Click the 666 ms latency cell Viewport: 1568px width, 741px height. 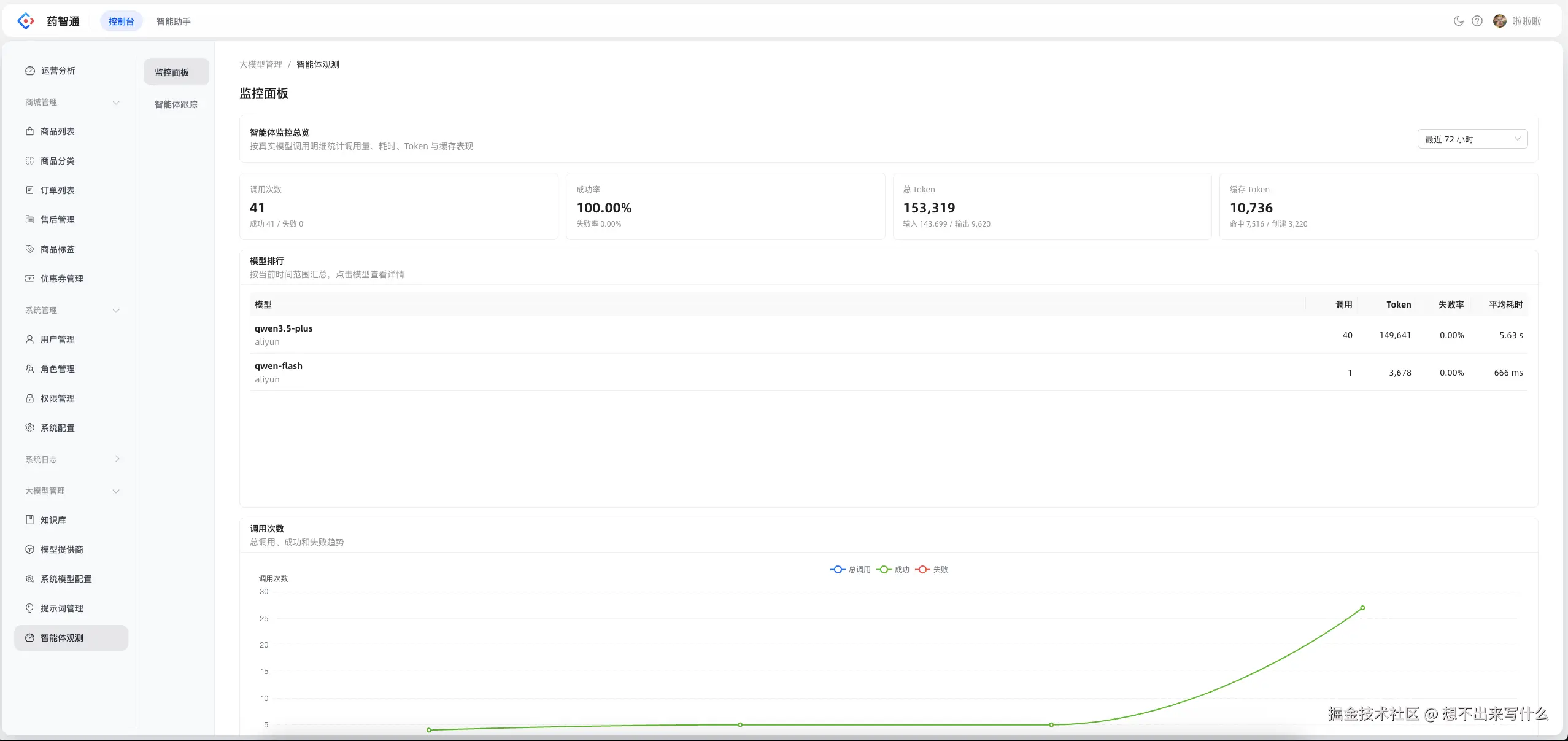point(1508,373)
